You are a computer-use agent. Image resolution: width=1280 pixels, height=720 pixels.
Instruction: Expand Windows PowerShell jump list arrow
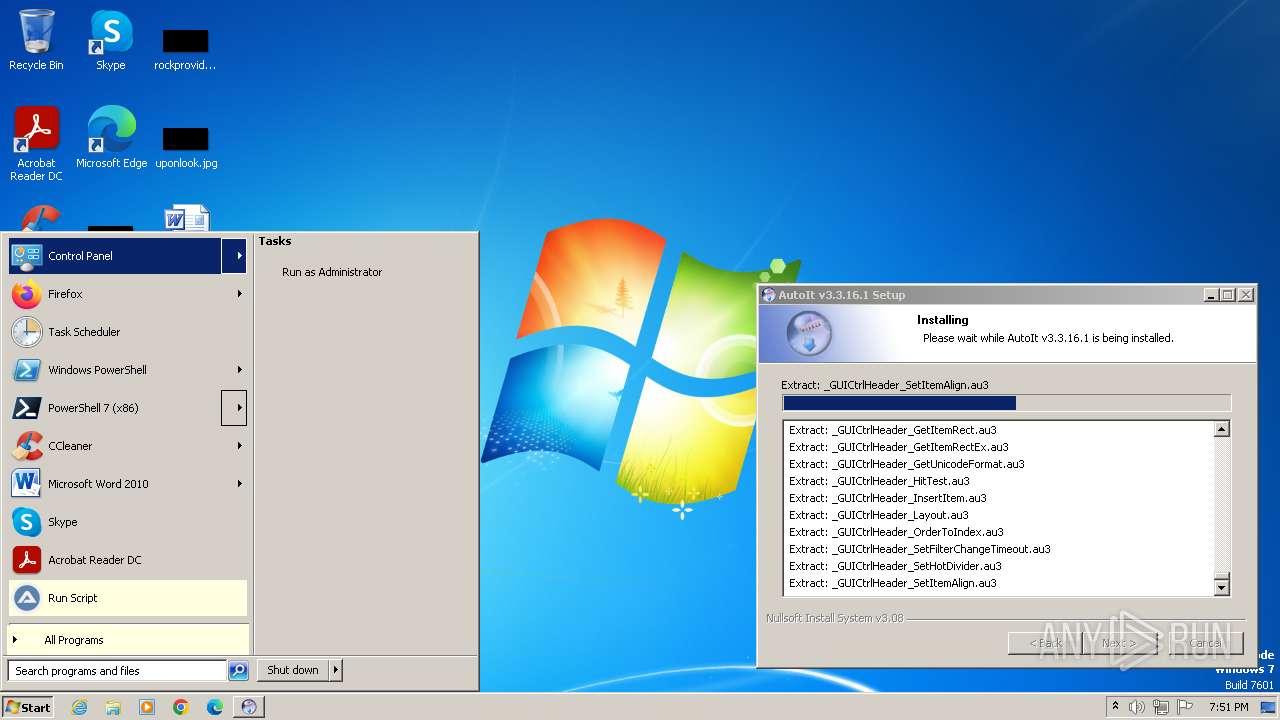point(239,370)
